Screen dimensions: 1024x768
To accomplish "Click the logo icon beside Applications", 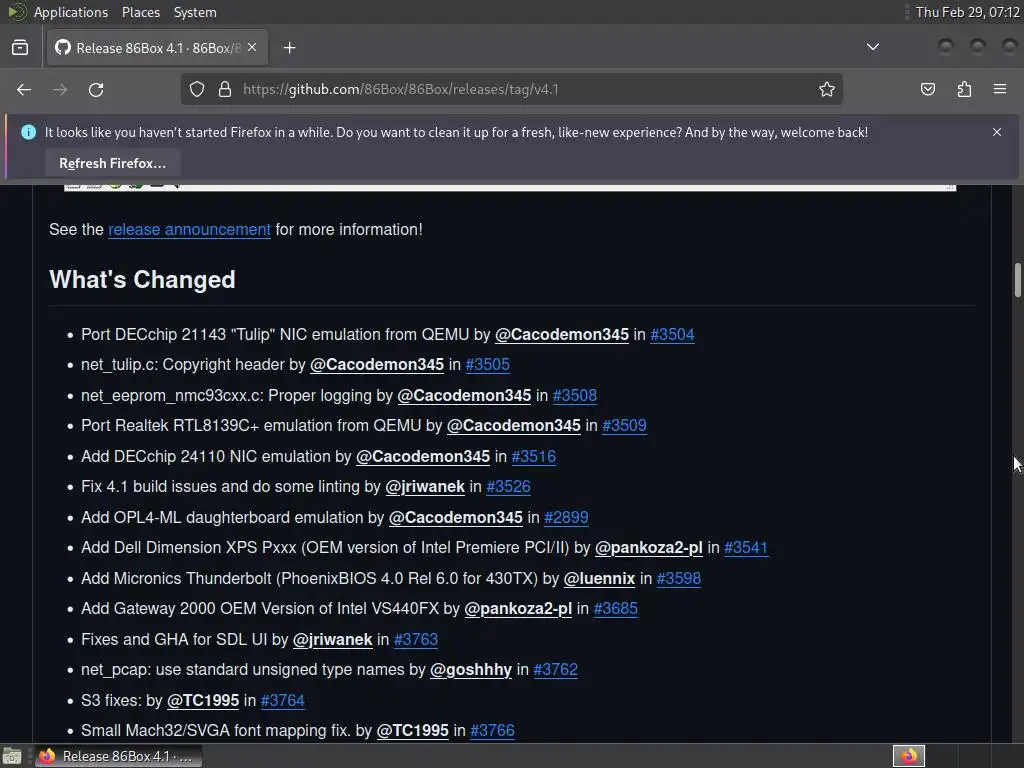I will point(16,12).
